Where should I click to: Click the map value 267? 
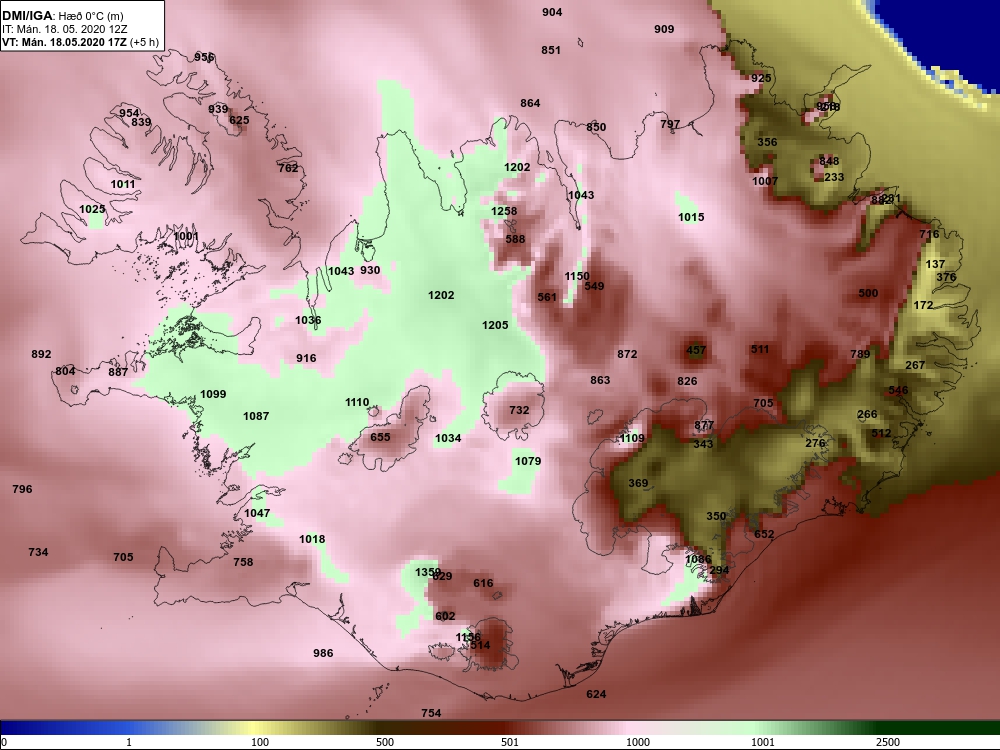915,365
